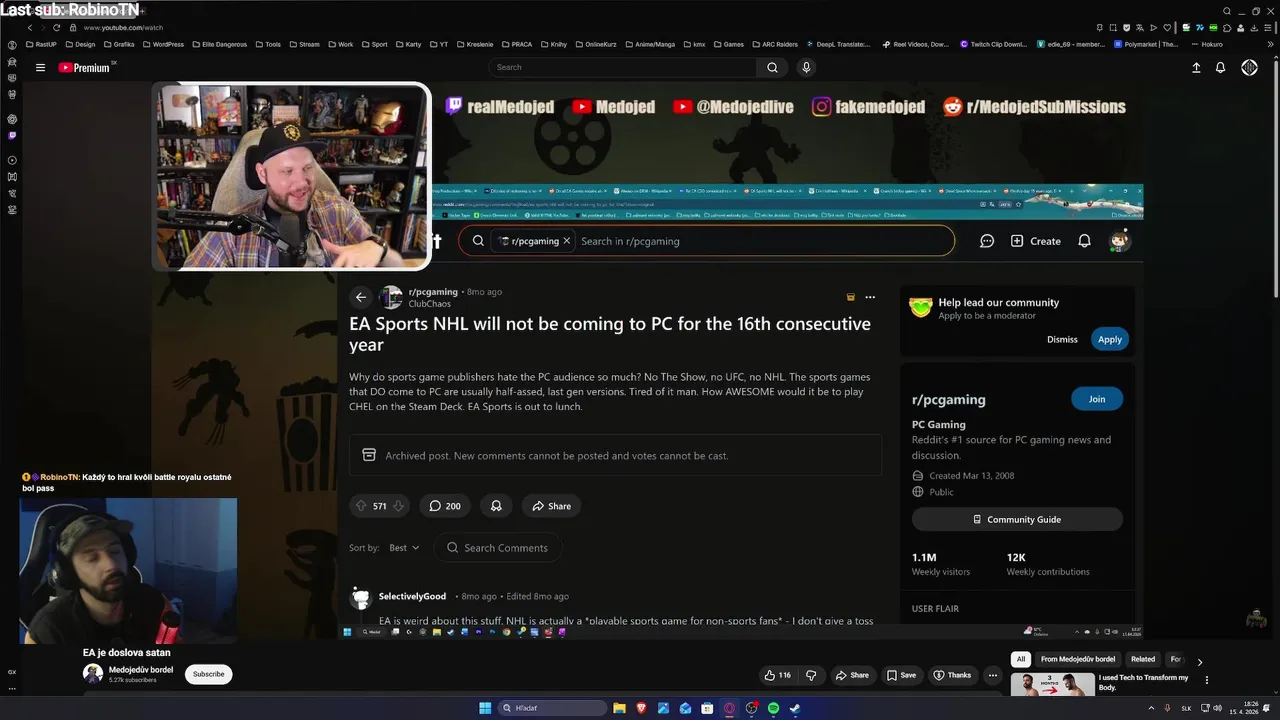Open the 'Games' bookmarks folder
Screen dimensions: 1280x720
click(x=728, y=44)
